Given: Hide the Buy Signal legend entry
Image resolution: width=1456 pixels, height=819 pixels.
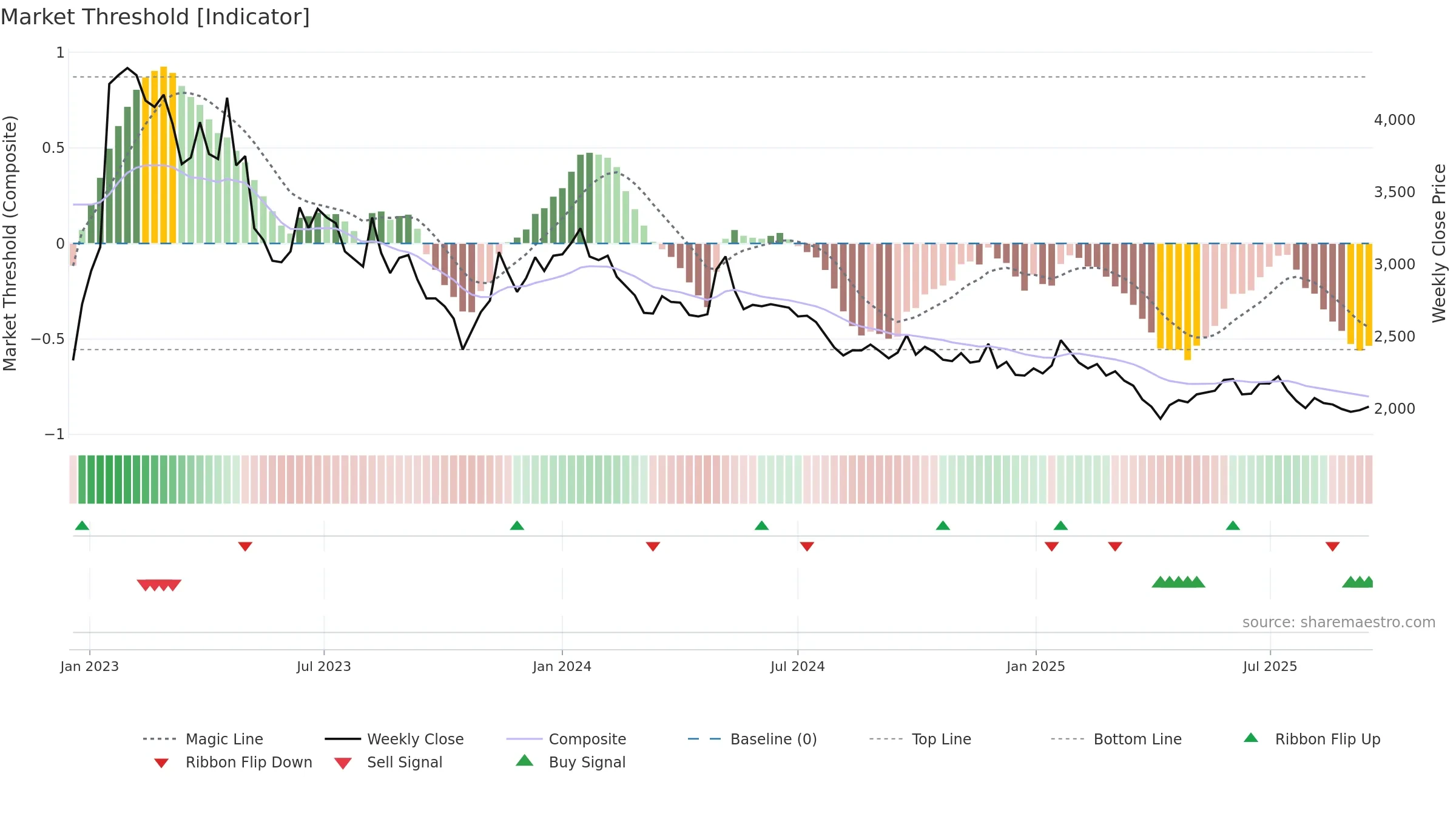Looking at the screenshot, I should 570,762.
